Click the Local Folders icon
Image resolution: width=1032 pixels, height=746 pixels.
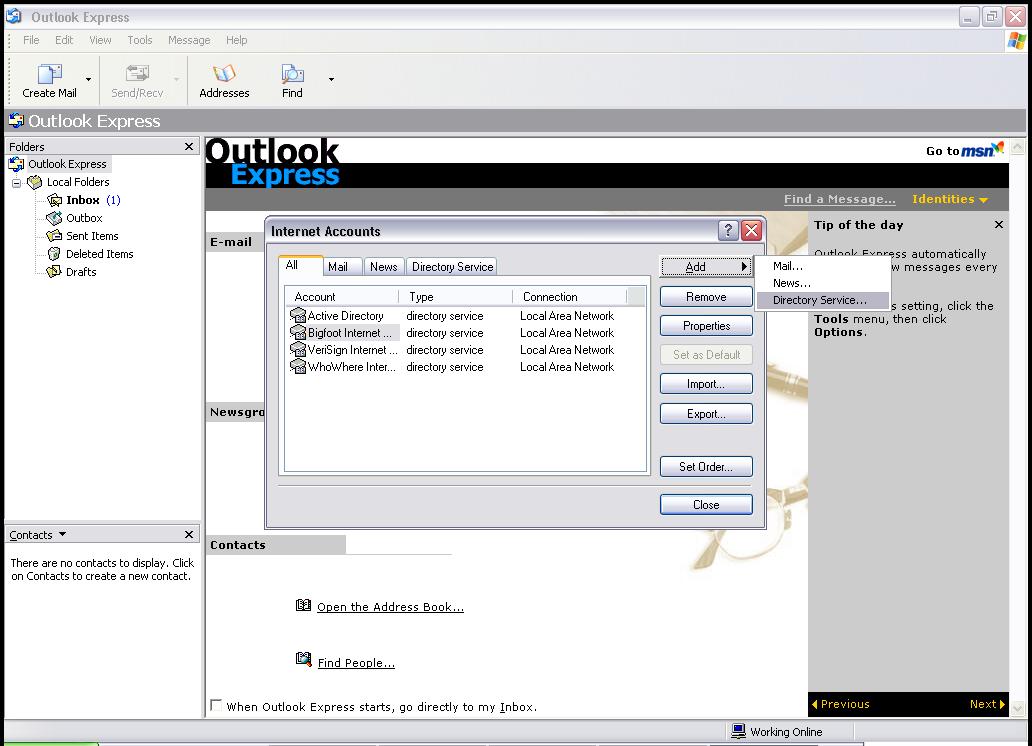35,182
